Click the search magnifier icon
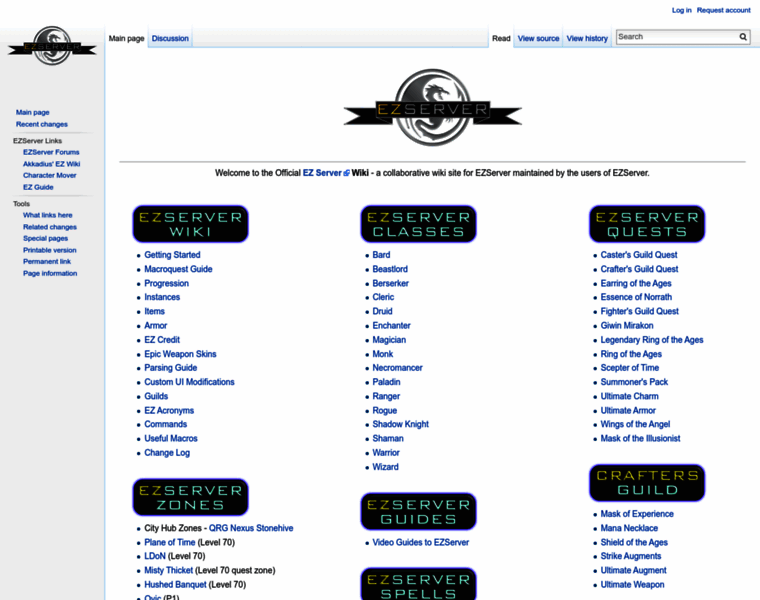The image size is (760, 600). (743, 37)
